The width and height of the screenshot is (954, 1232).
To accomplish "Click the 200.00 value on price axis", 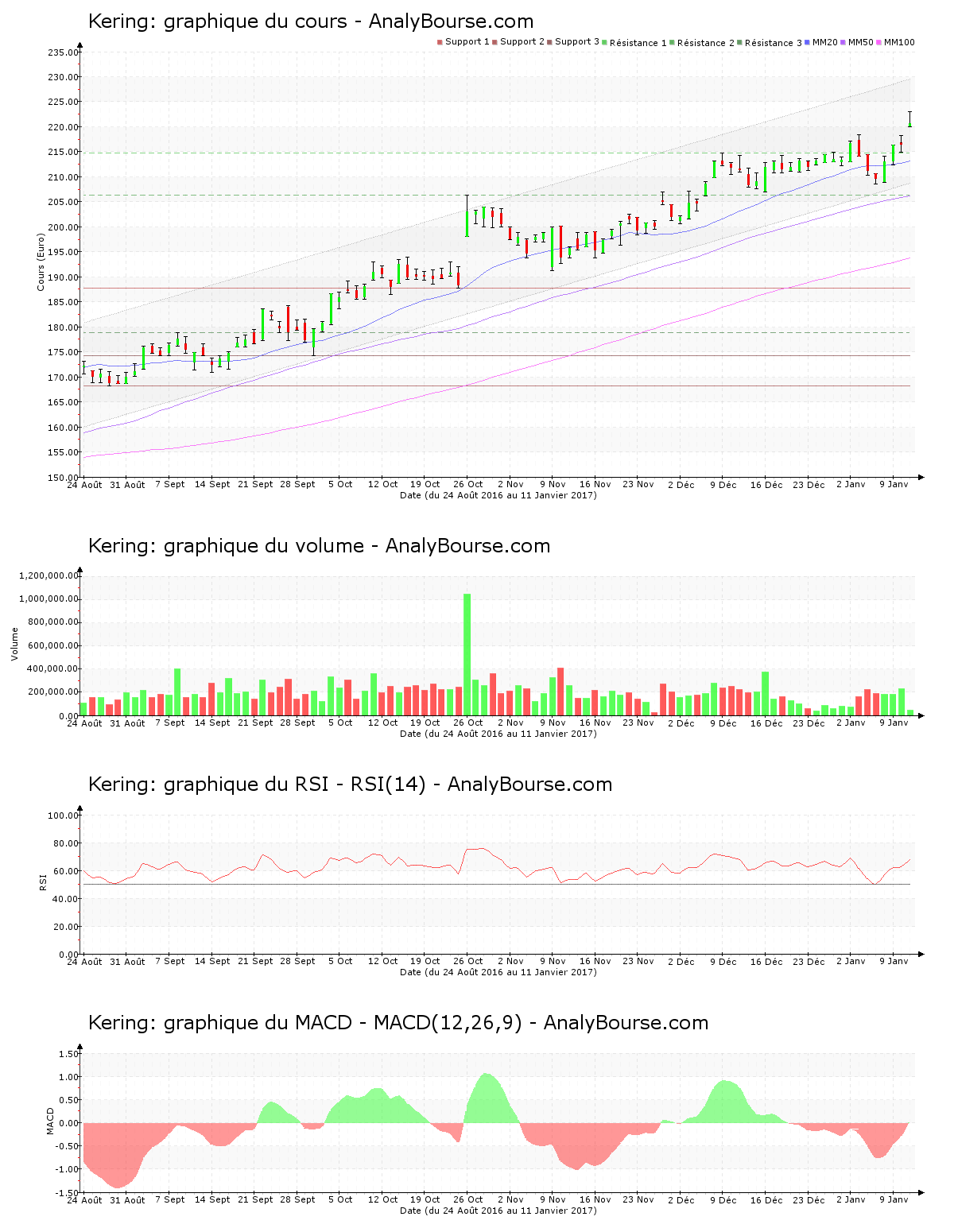I will pyautogui.click(x=64, y=227).
